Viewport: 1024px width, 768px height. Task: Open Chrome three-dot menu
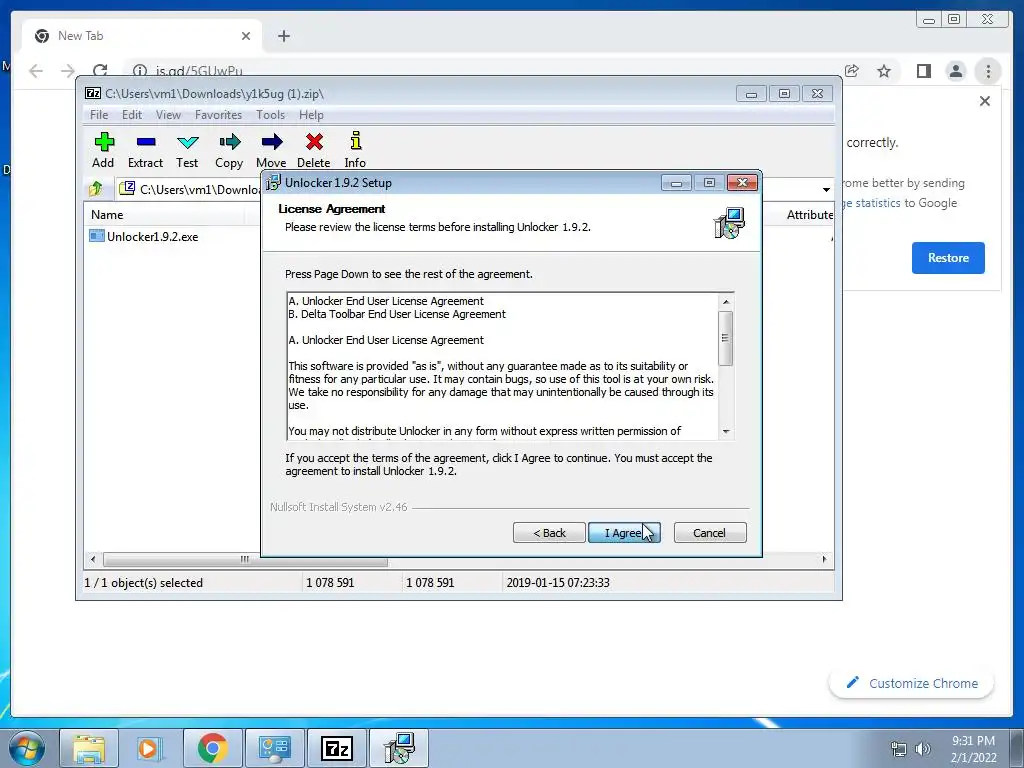click(988, 71)
